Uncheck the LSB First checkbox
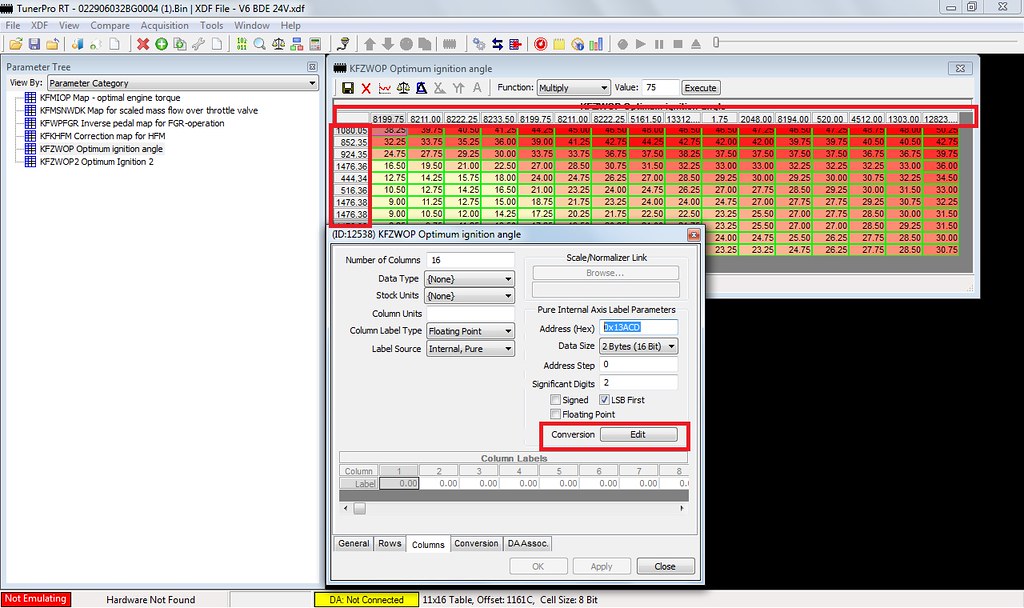 (x=604, y=400)
